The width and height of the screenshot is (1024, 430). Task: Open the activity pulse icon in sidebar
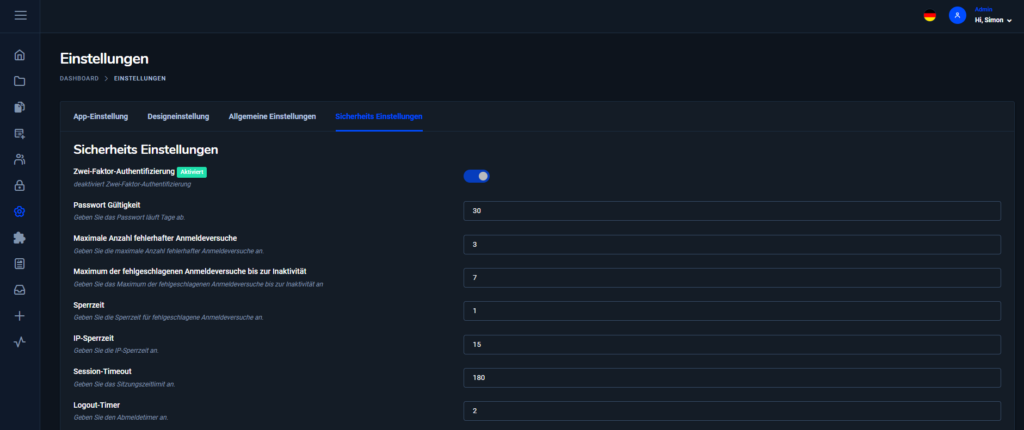20,342
